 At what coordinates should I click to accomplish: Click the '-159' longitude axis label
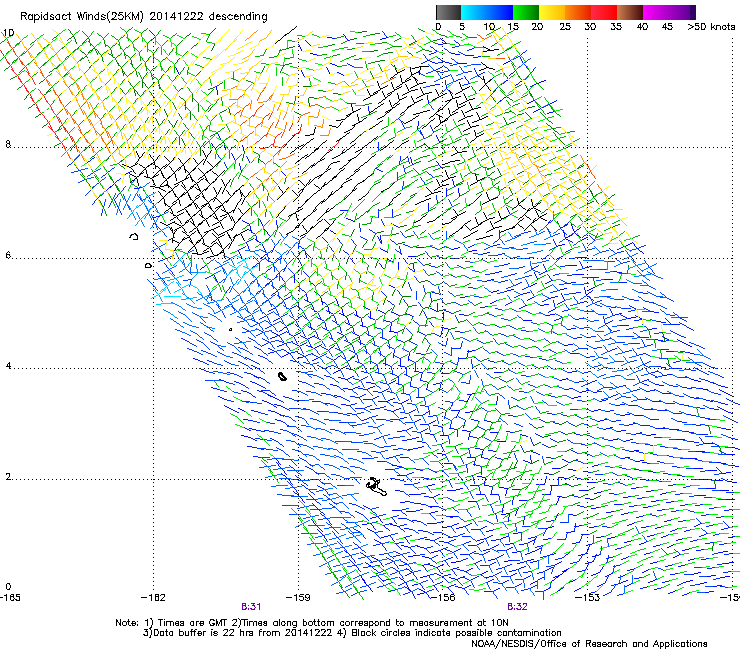click(x=298, y=598)
